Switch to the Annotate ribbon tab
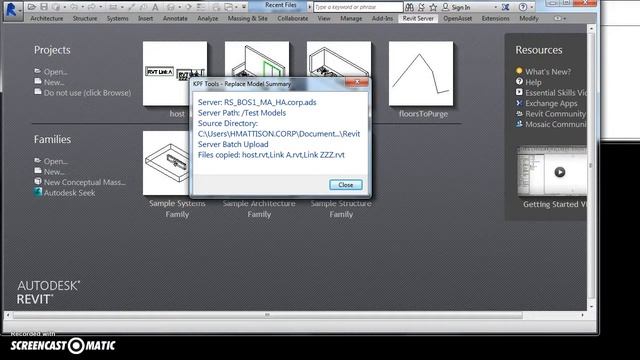Viewport: 640px width, 360px height. [175, 18]
